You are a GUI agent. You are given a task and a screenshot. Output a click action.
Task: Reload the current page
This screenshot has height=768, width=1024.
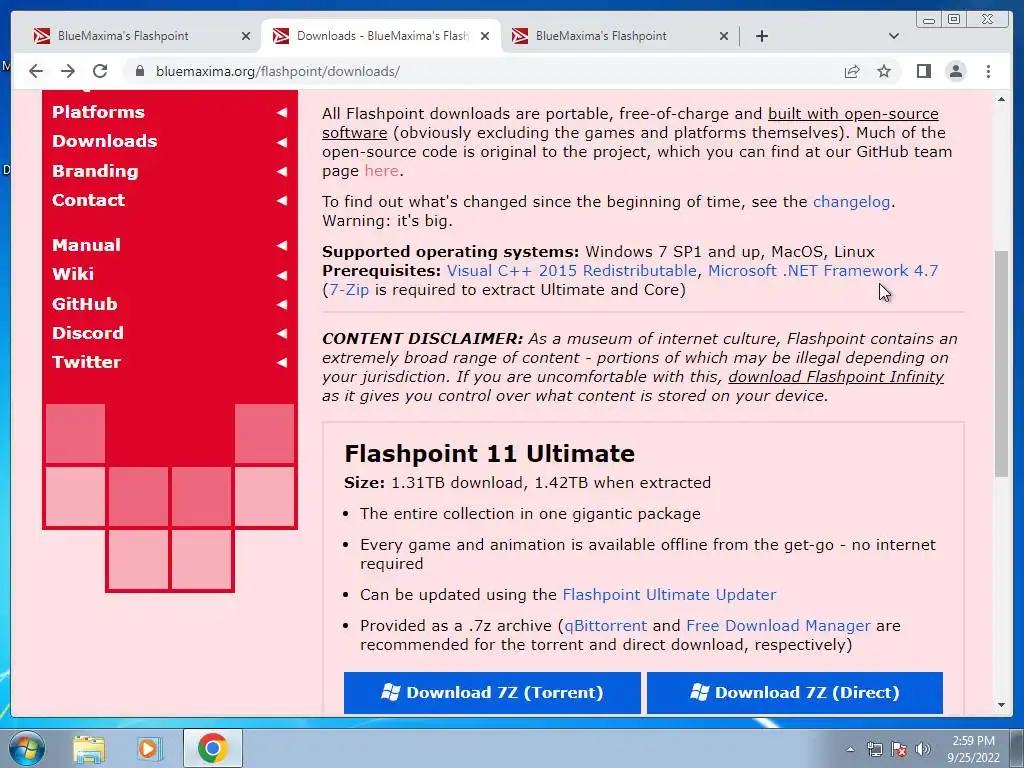(100, 71)
